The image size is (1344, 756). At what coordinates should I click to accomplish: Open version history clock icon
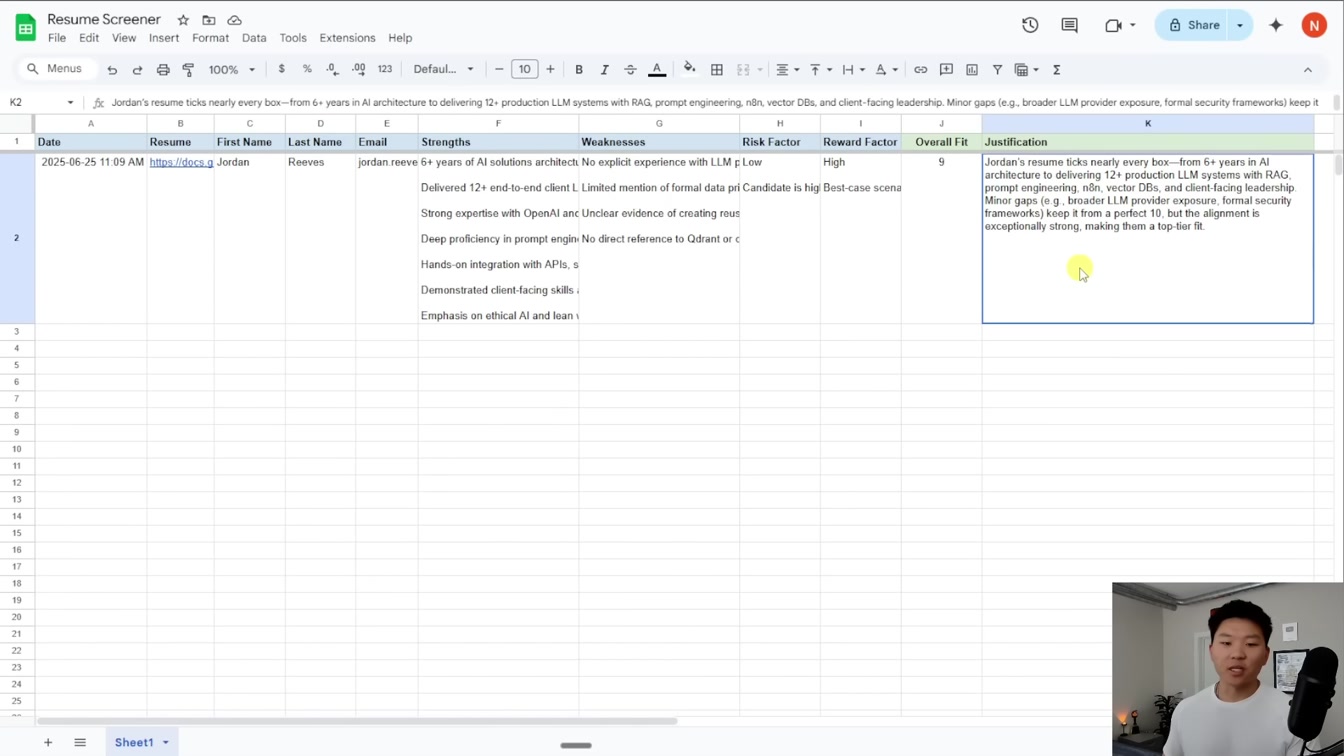1030,25
